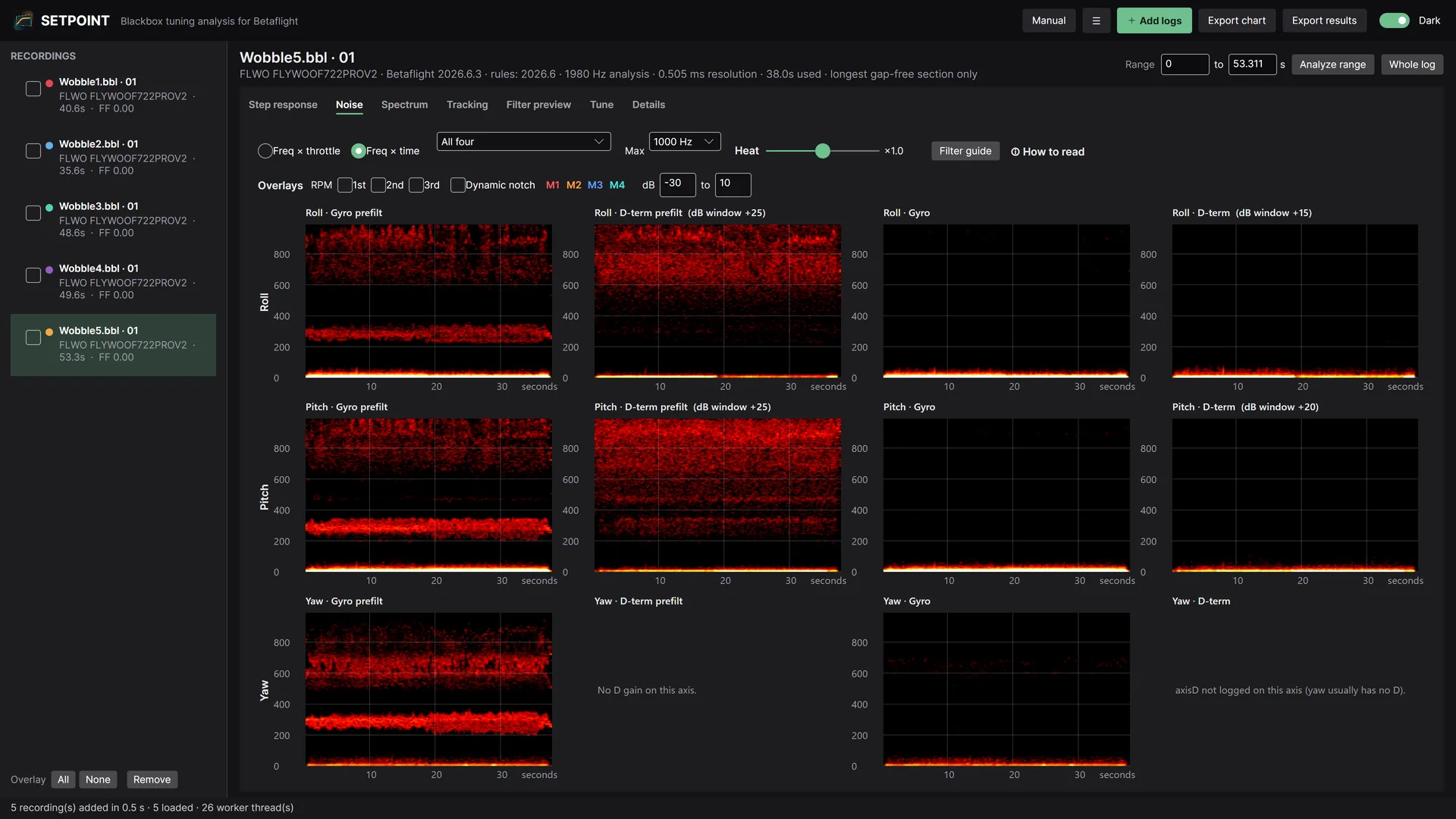Click the Range start input field
1456x819 pixels.
click(1185, 64)
